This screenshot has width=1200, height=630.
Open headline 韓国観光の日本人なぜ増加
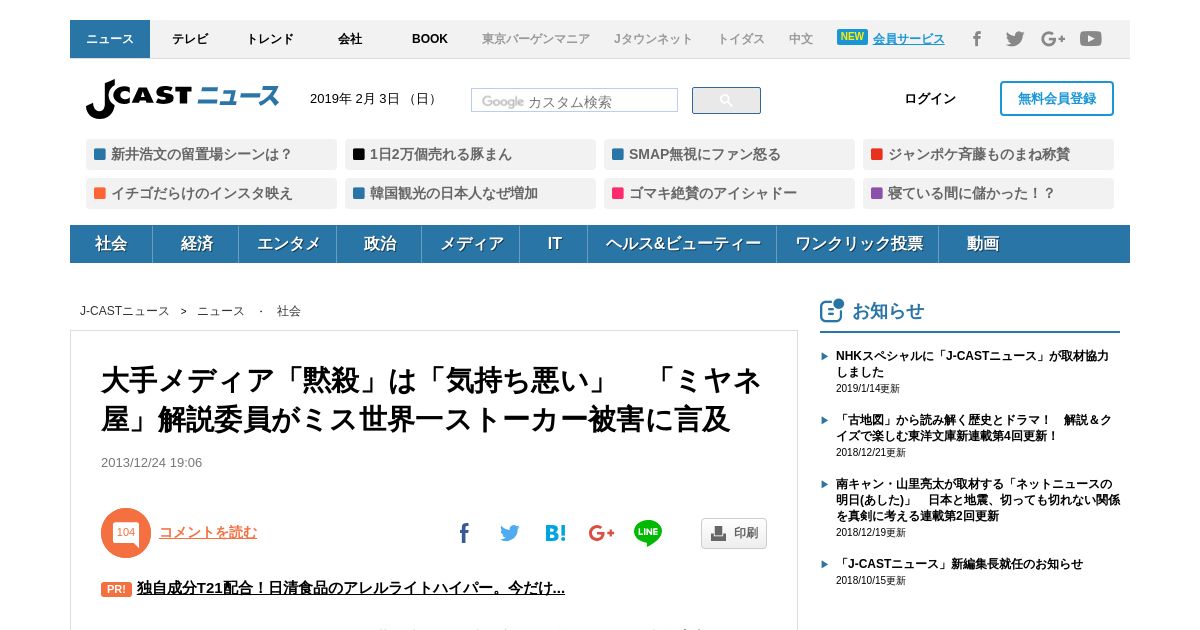(x=470, y=194)
